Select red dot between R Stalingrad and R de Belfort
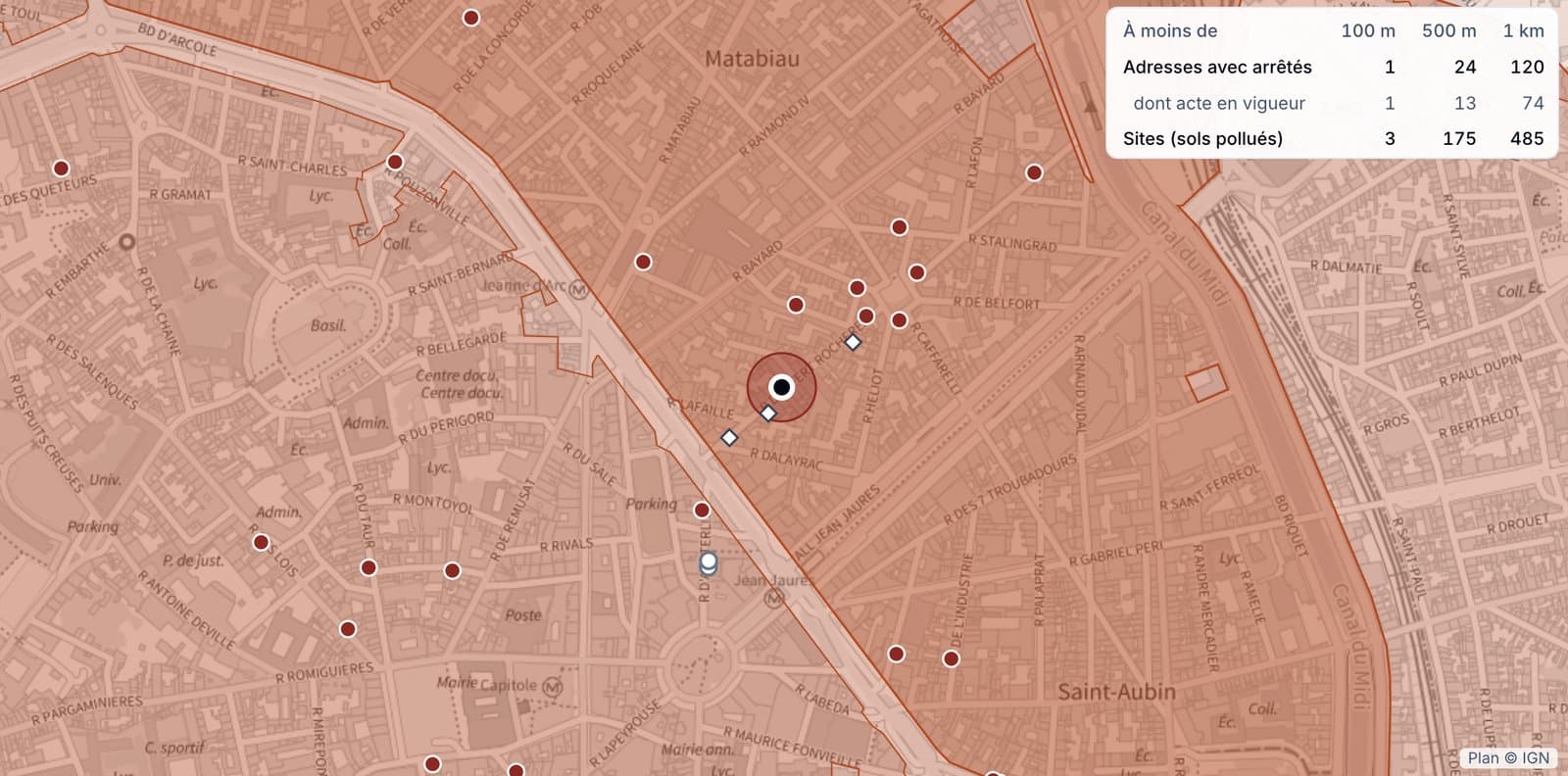This screenshot has height=776, width=1568. tap(916, 272)
